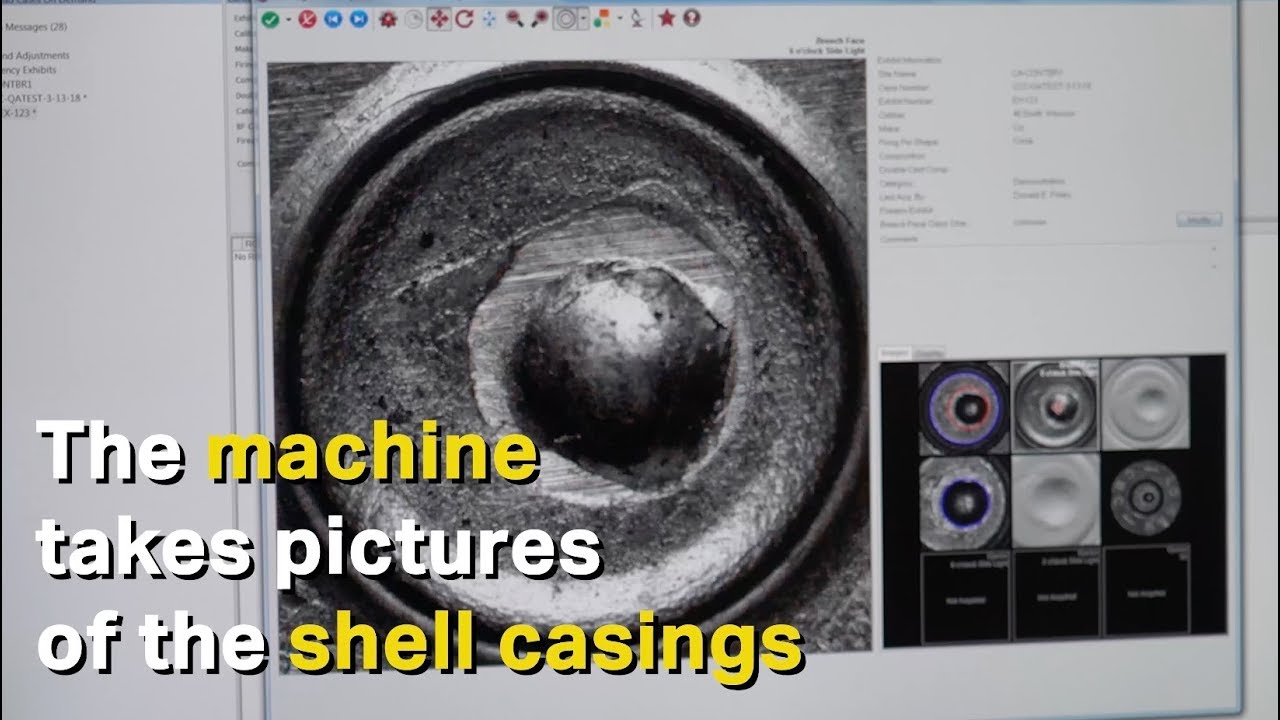
Task: Open the dropdown beside the green checkmark
Action: [x=287, y=20]
